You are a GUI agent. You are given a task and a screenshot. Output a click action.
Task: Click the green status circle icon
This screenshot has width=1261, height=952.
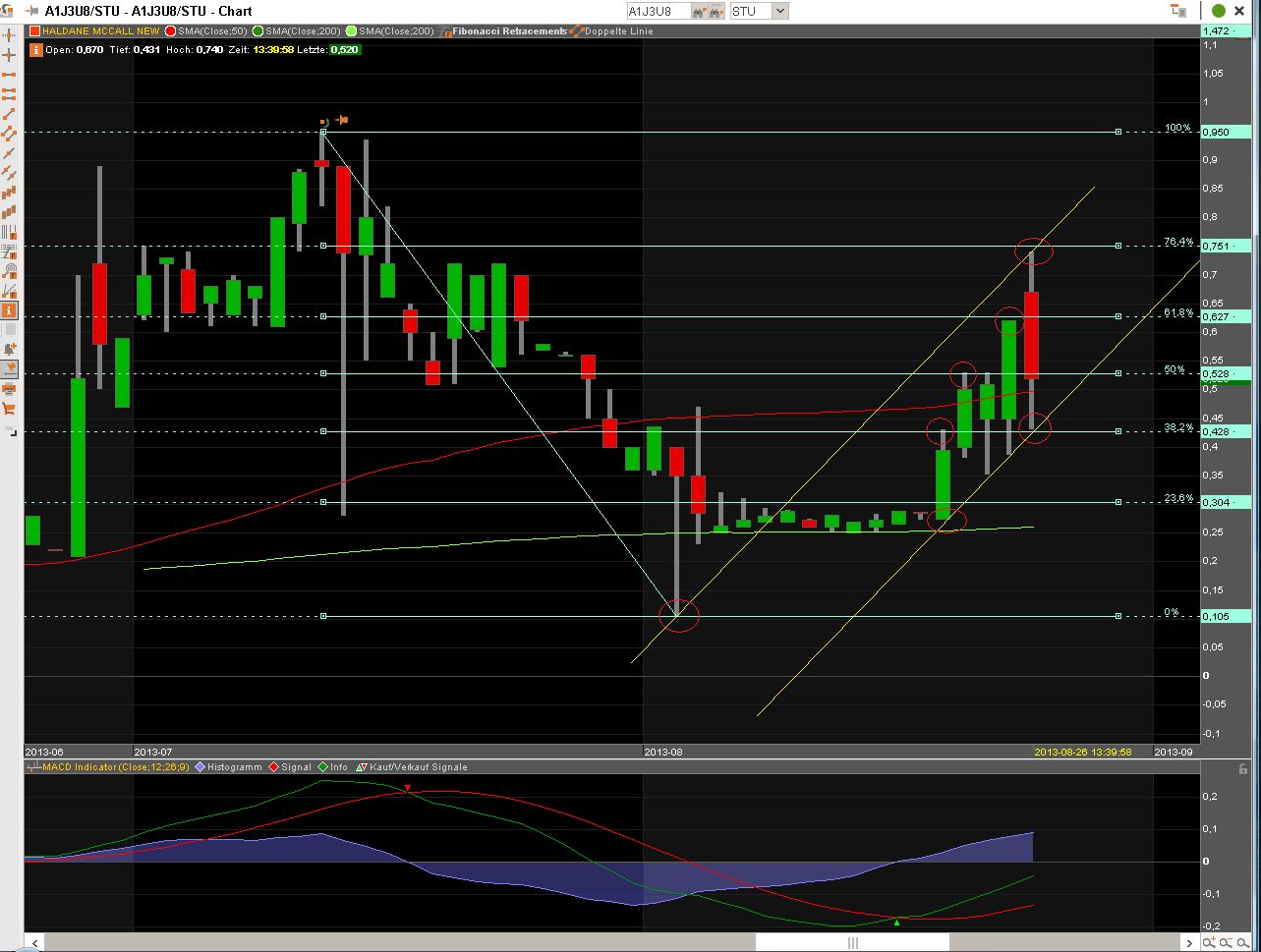[1219, 11]
